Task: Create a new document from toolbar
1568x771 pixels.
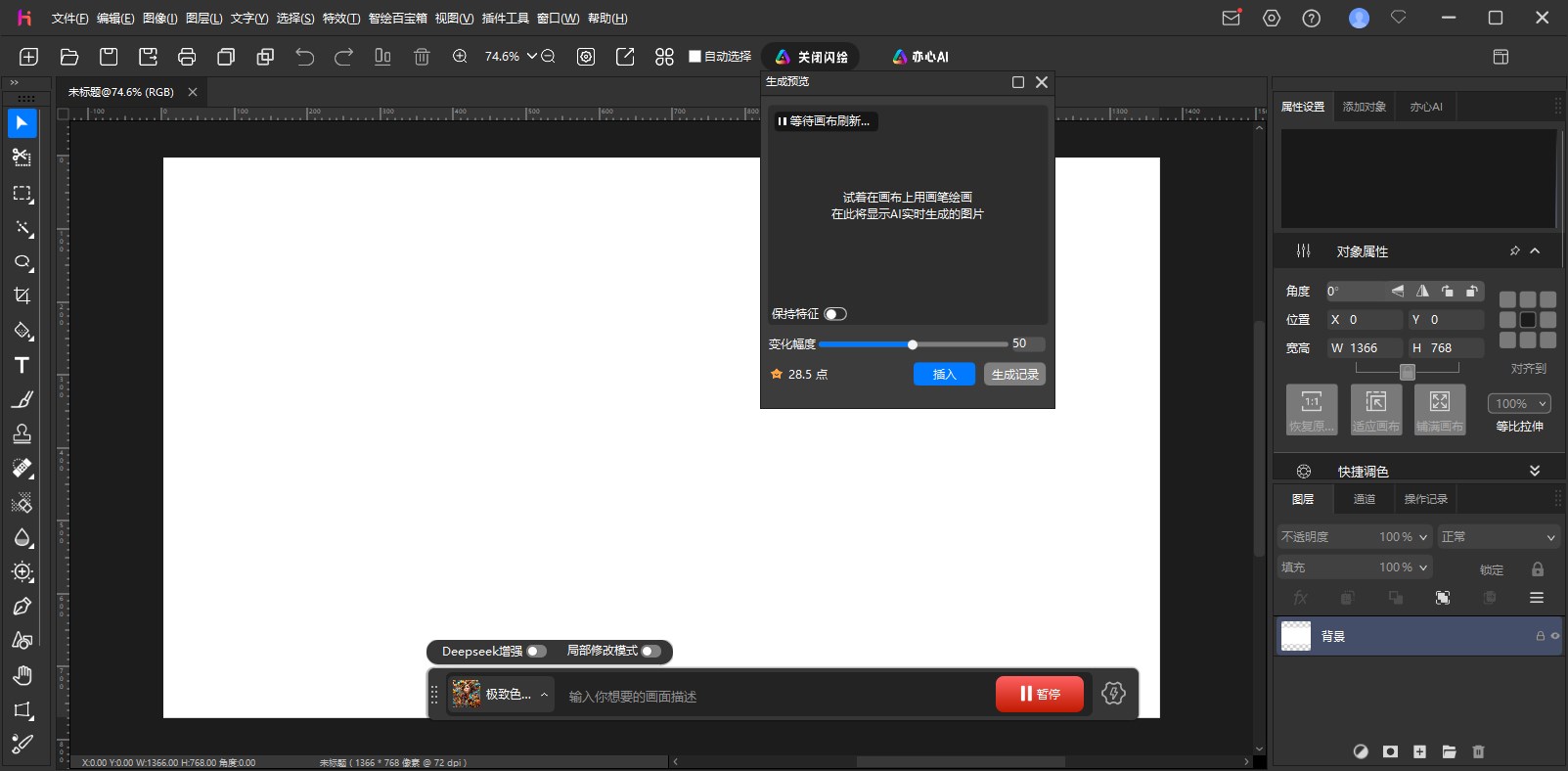Action: coord(29,57)
